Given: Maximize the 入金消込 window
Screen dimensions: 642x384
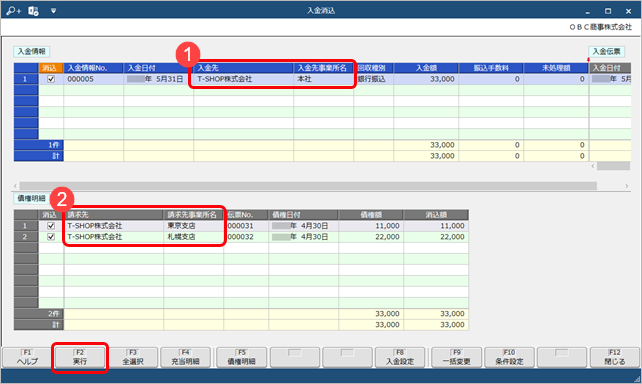Looking at the screenshot, I should coord(608,11).
